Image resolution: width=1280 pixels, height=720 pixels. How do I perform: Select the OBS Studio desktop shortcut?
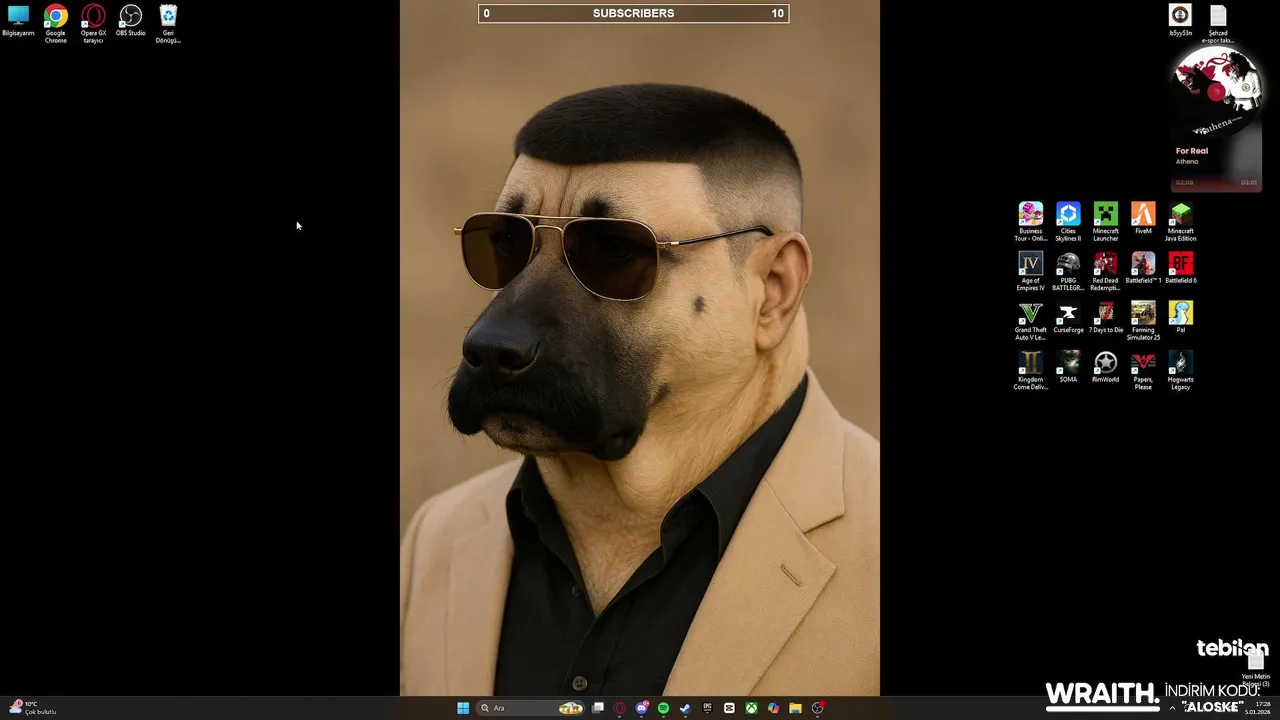click(130, 22)
